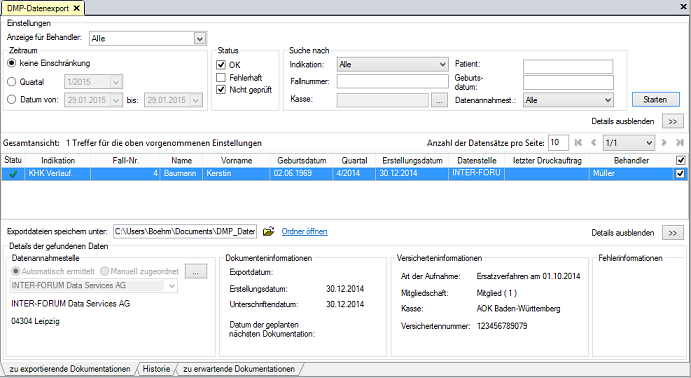Enable the Fehlerhaft status checkbox
The height and width of the screenshot is (378, 691).
(x=221, y=78)
